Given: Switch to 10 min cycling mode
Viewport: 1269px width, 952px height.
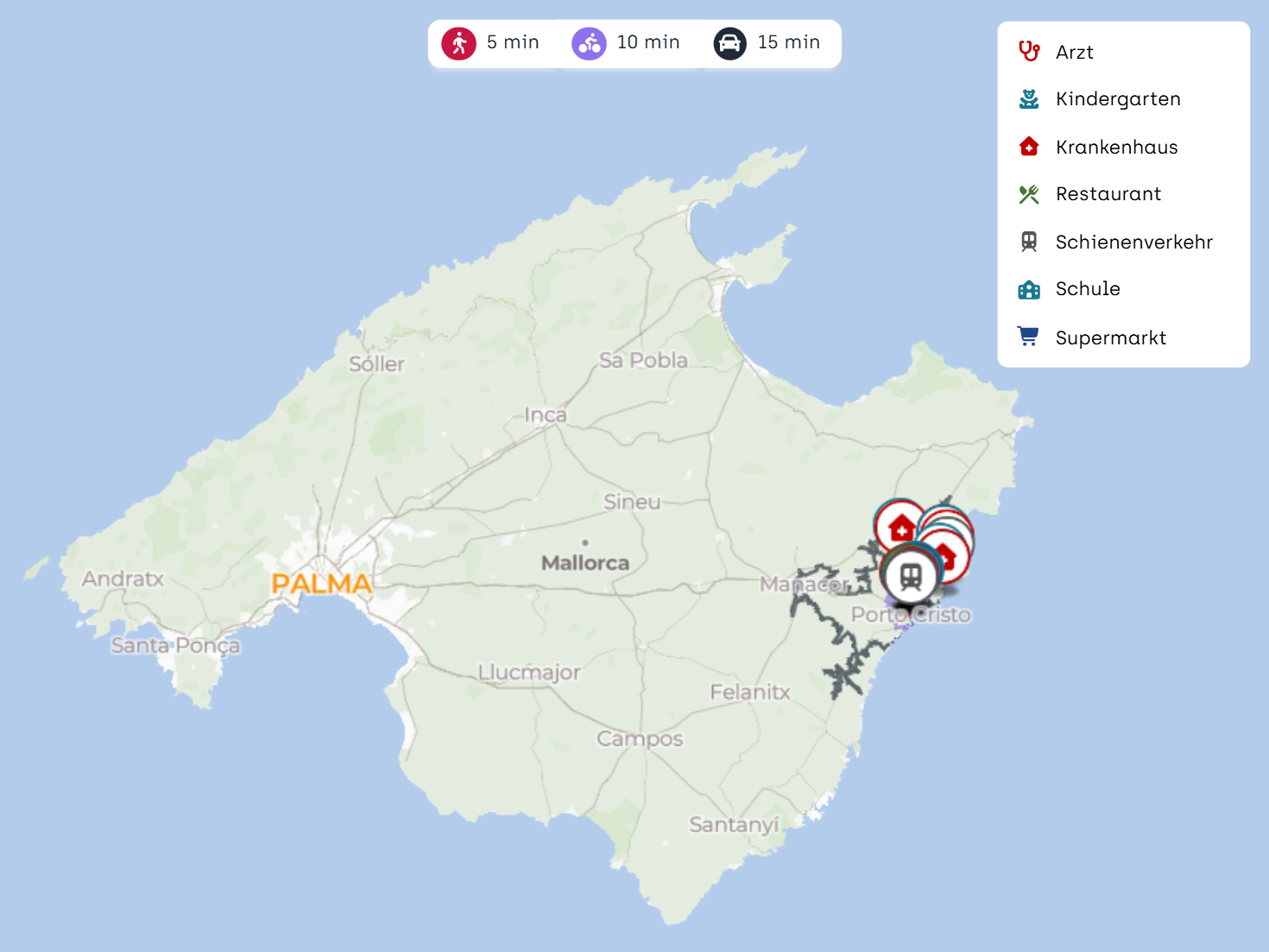Looking at the screenshot, I should pos(589,43).
